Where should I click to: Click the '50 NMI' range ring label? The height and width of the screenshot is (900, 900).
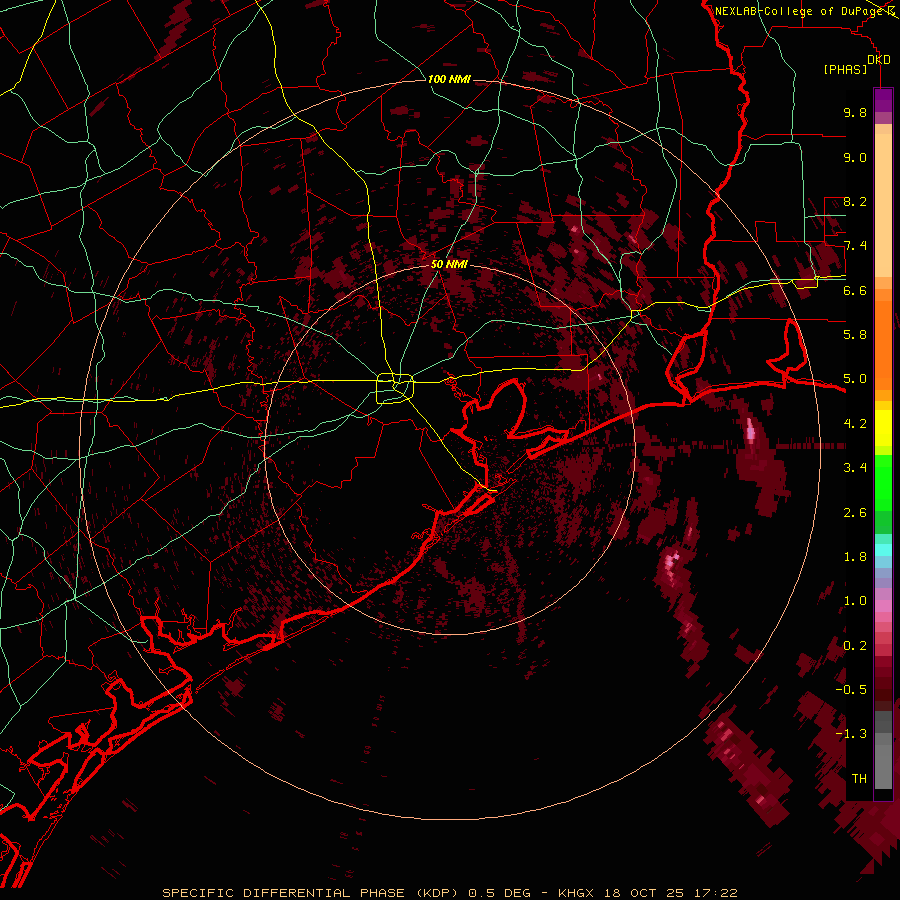449,264
